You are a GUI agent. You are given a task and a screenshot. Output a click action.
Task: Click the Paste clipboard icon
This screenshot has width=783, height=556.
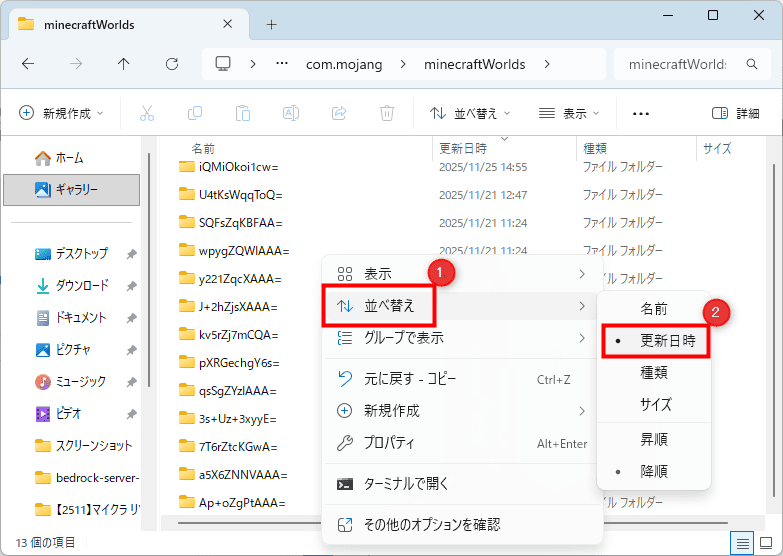point(243,113)
